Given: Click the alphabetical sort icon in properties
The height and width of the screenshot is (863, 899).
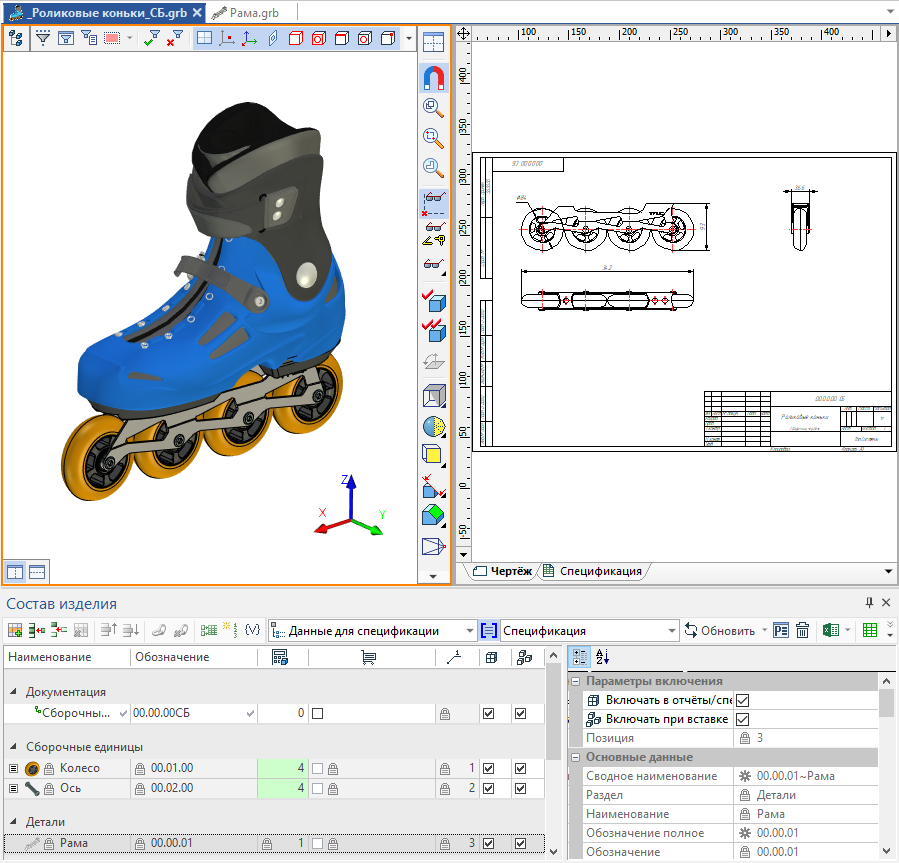Looking at the screenshot, I should (602, 657).
